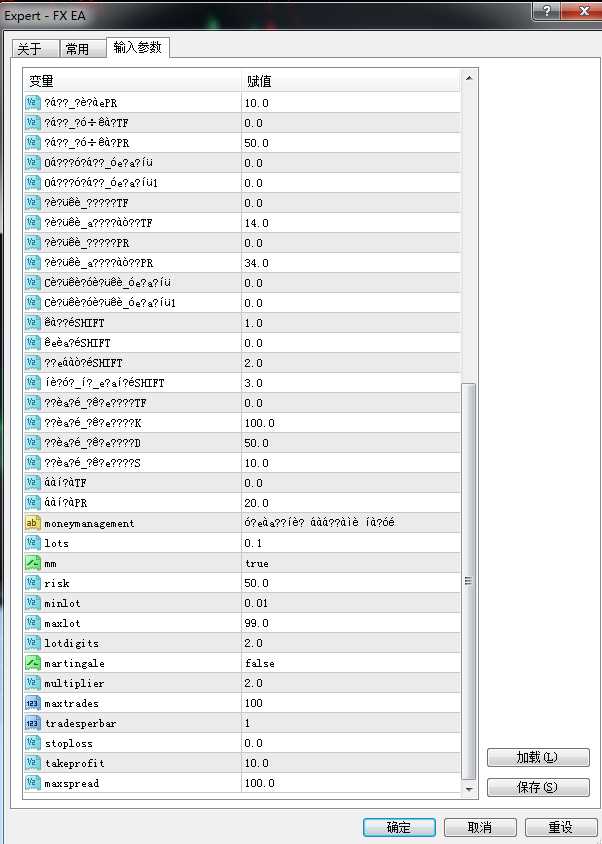Image resolution: width=602 pixels, height=844 pixels.
Task: Select the icon beside lots variable
Action: click(32, 543)
